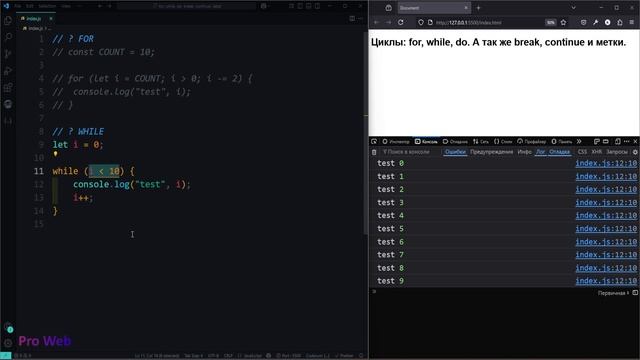Toggle the Отладка console filter
640x360 pixels.
pyautogui.click(x=559, y=152)
